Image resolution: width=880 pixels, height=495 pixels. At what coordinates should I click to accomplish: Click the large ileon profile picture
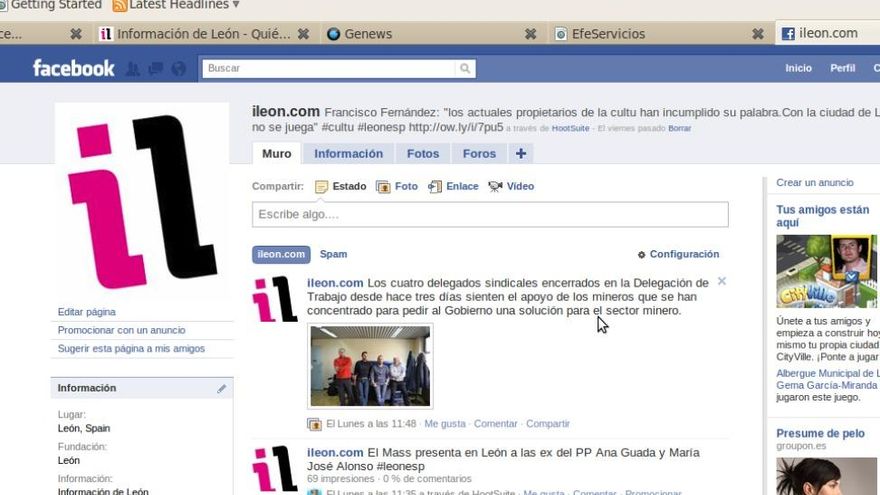[x=142, y=199]
